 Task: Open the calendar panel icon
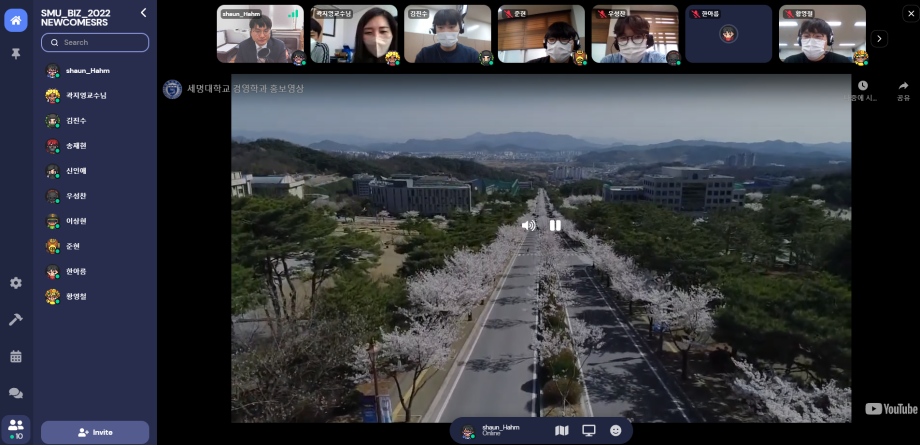[x=15, y=356]
